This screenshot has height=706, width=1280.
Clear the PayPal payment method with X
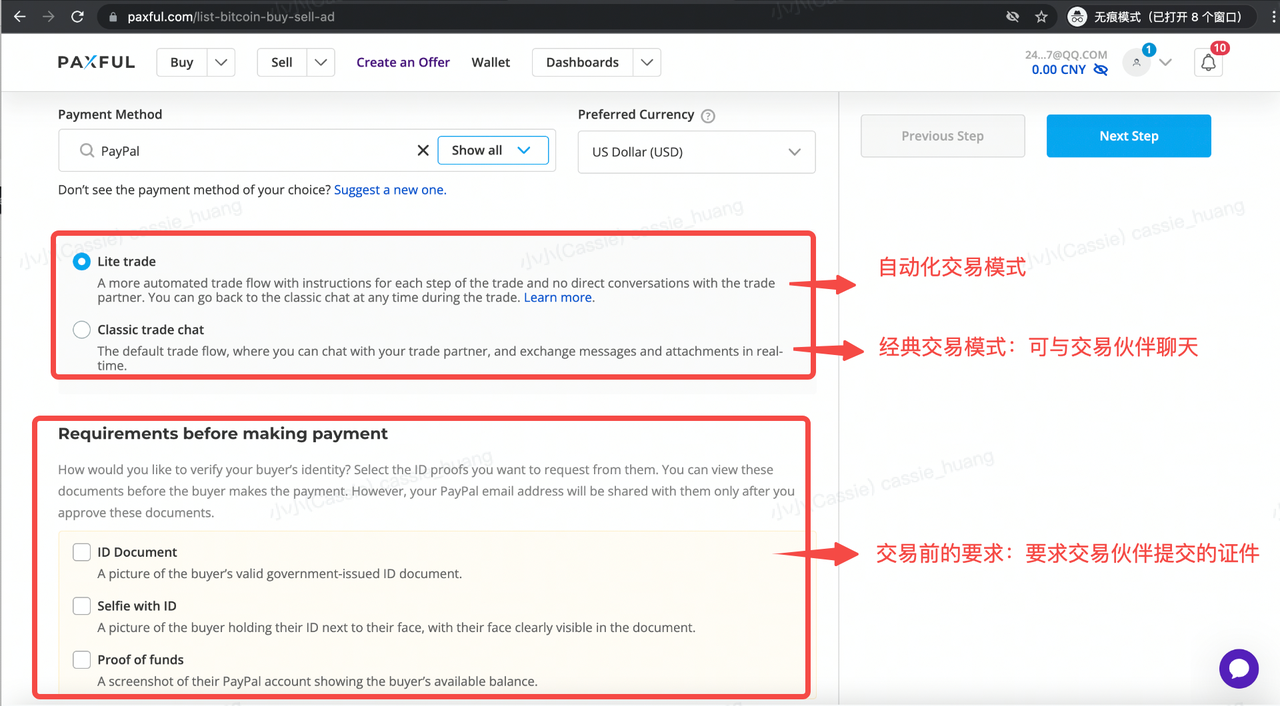[423, 150]
